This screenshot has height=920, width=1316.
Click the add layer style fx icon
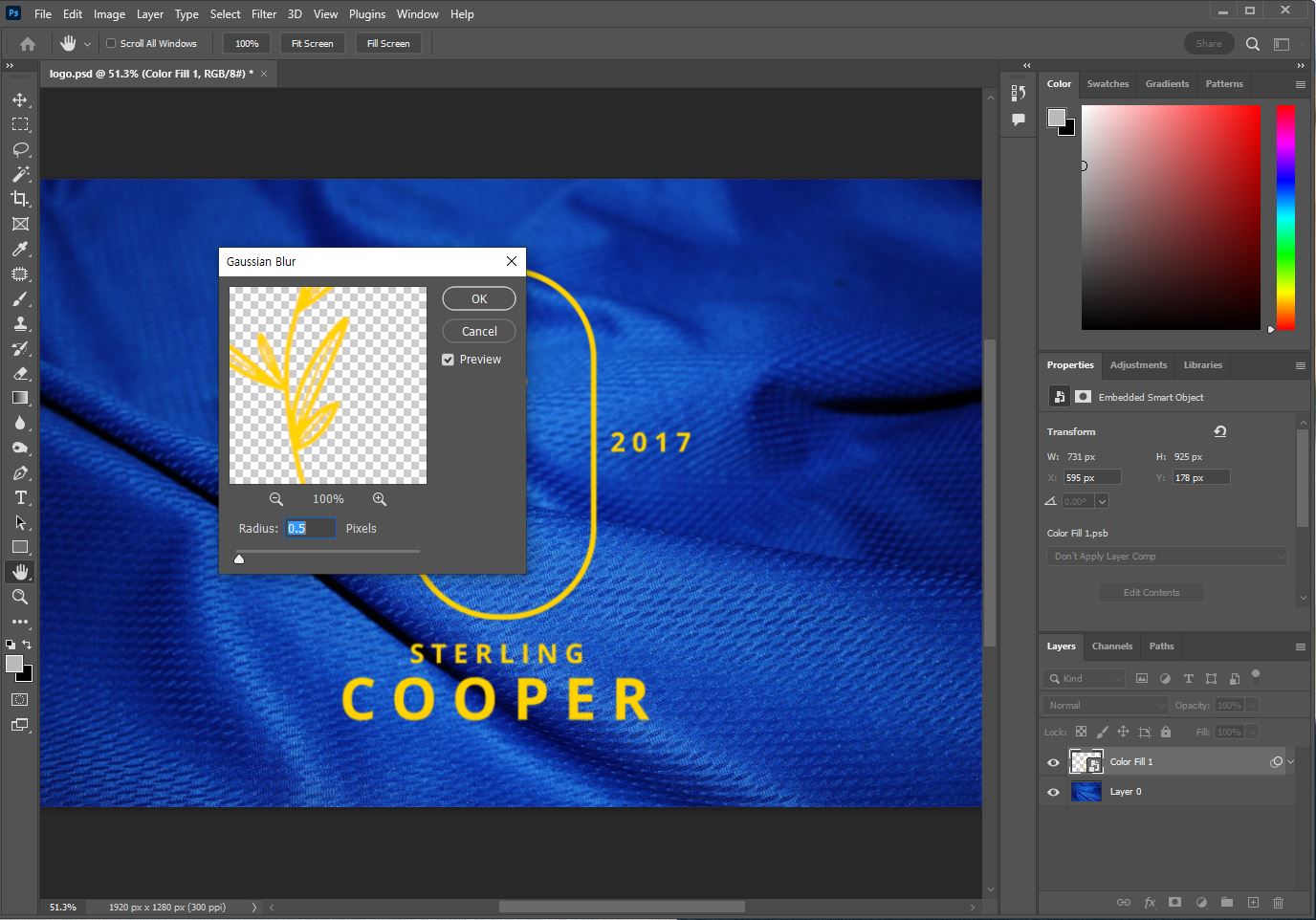click(1150, 902)
